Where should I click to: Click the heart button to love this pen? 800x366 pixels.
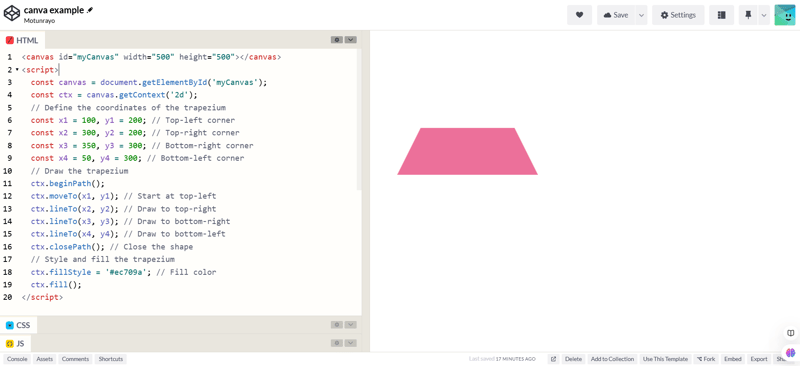(x=580, y=15)
